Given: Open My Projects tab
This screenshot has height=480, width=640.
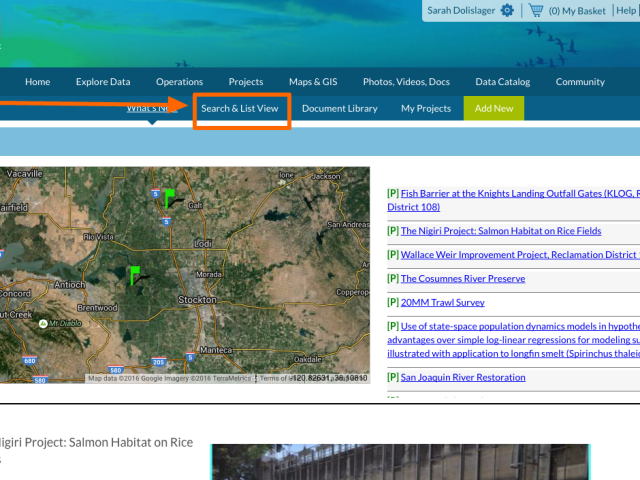Looking at the screenshot, I should 426,109.
